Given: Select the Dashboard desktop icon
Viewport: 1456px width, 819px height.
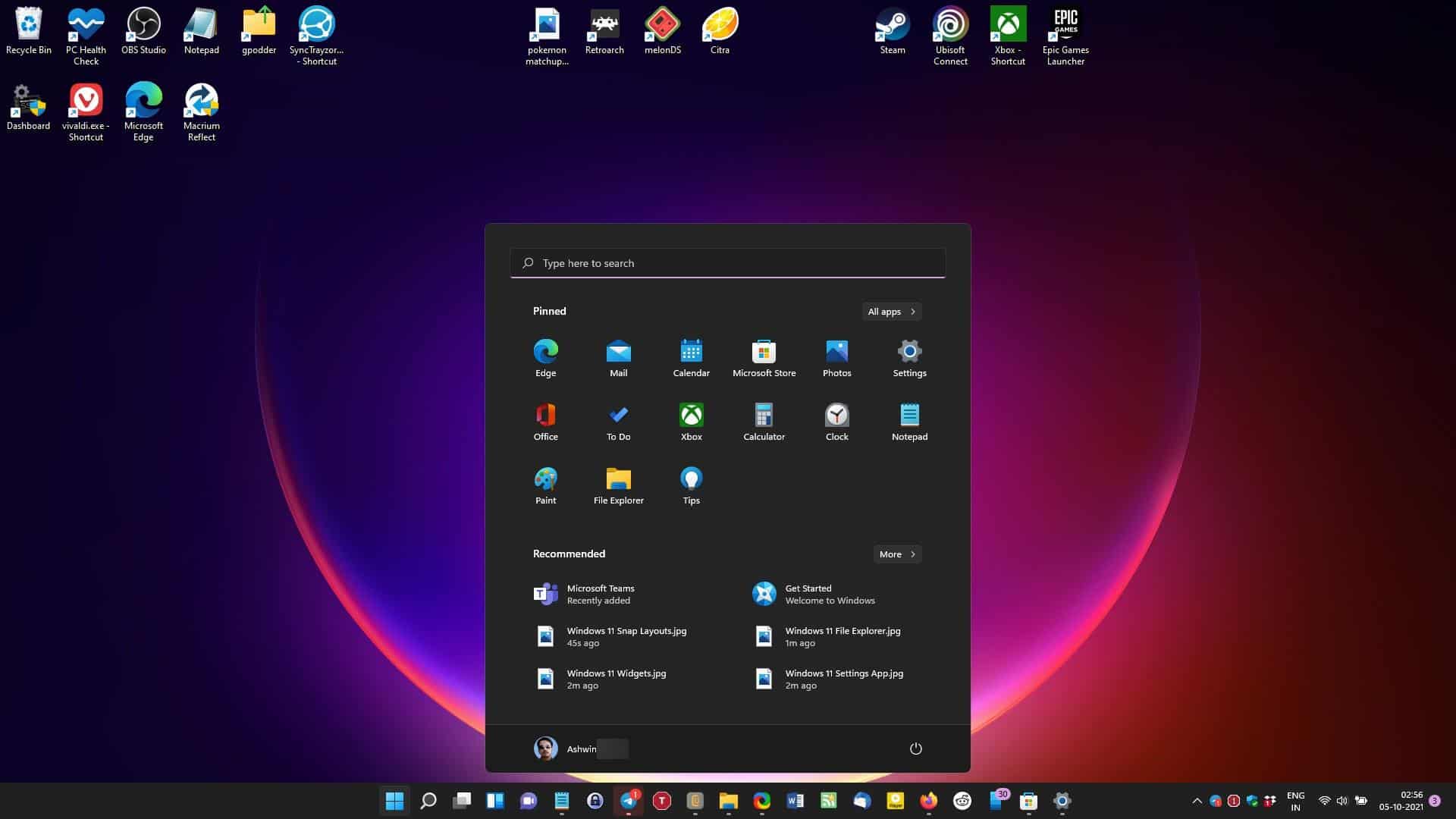Looking at the screenshot, I should pyautogui.click(x=28, y=107).
